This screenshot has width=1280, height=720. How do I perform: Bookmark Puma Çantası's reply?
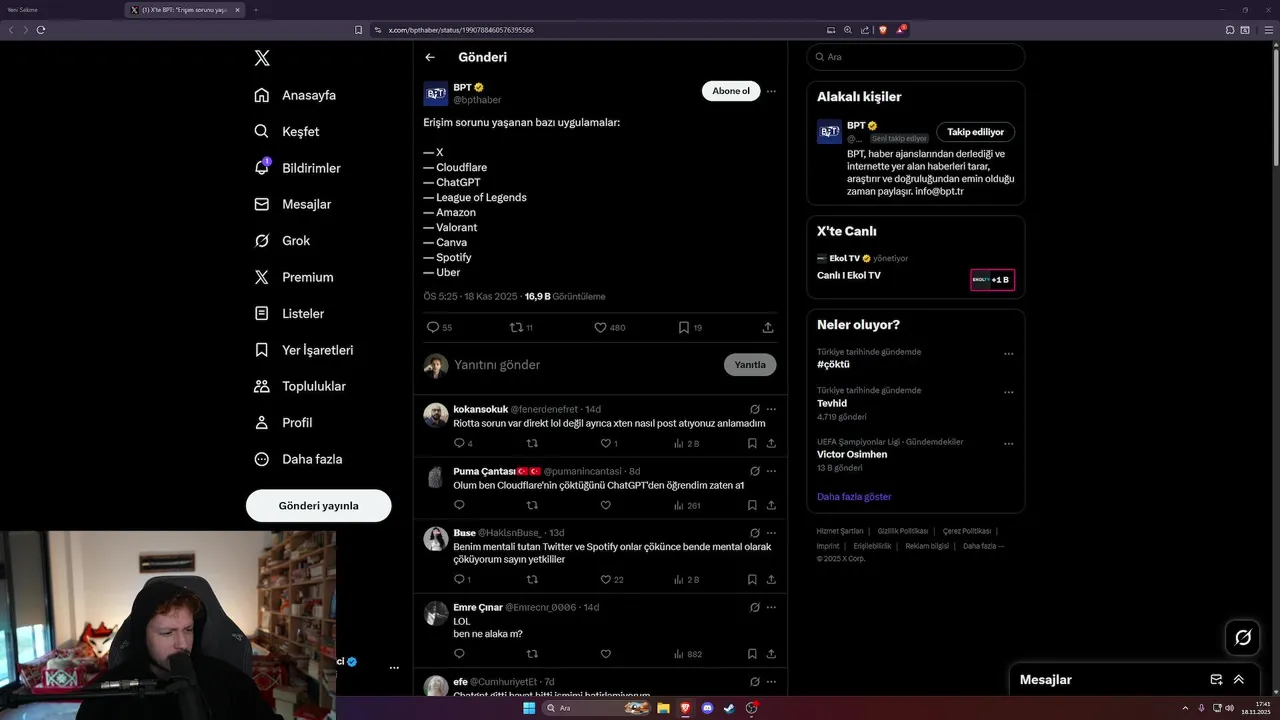click(x=752, y=506)
